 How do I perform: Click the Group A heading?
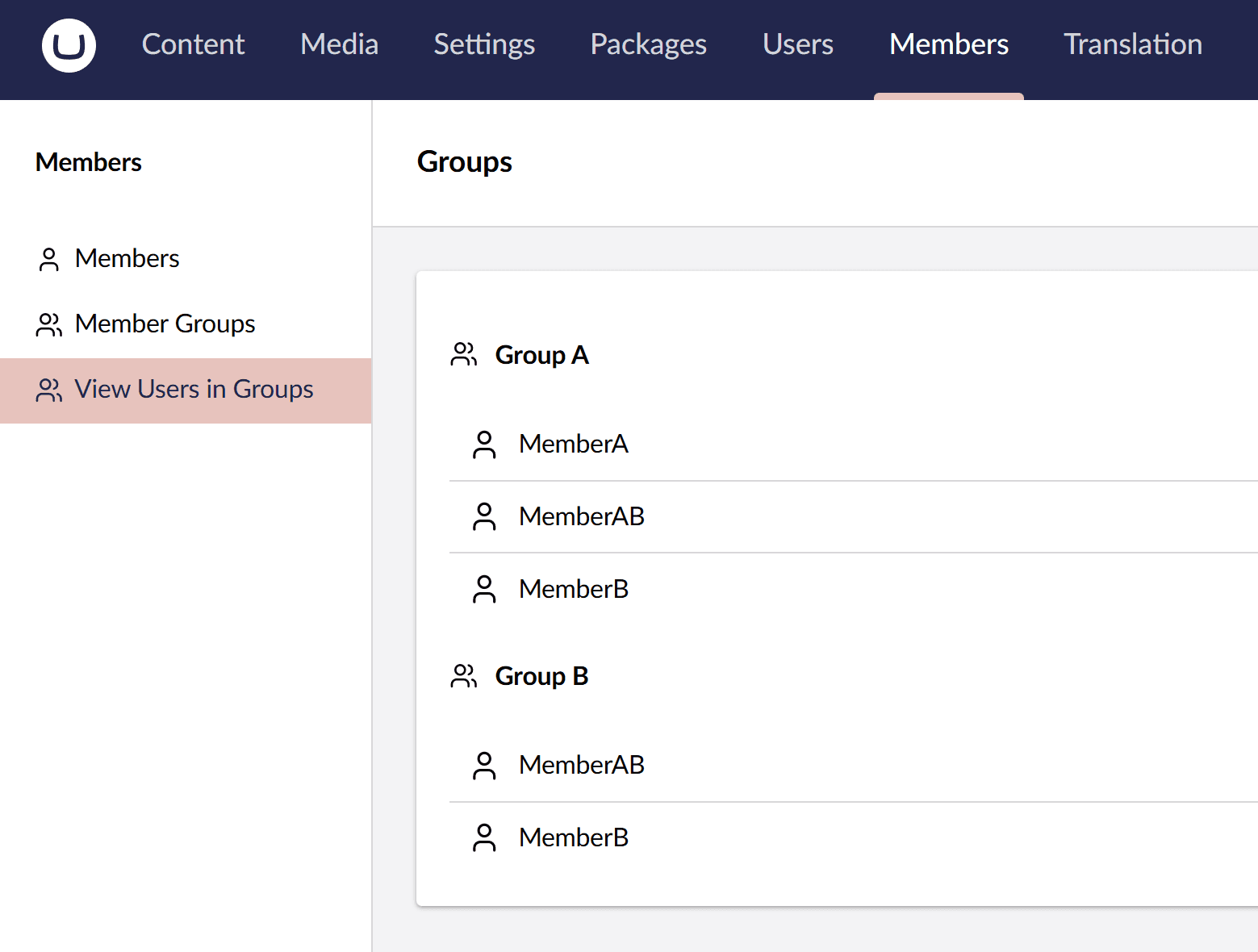(x=541, y=355)
